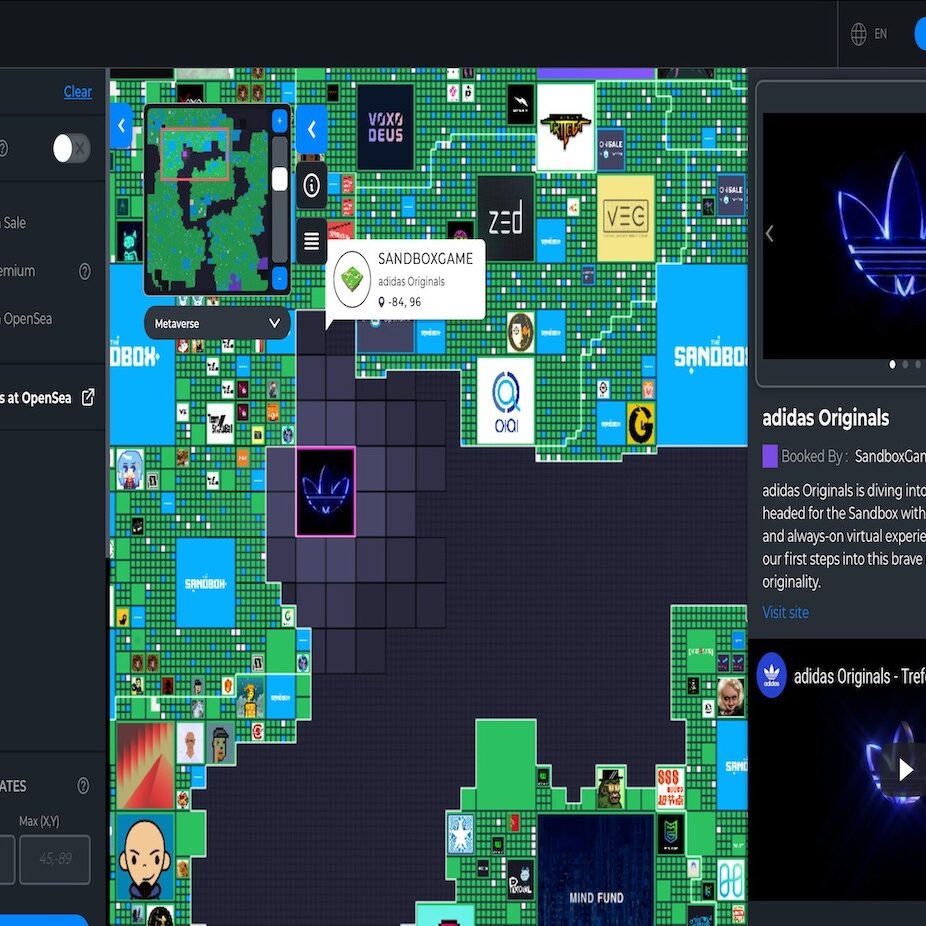Screen dimensions: 926x926
Task: Click the map info icon button
Action: [311, 186]
